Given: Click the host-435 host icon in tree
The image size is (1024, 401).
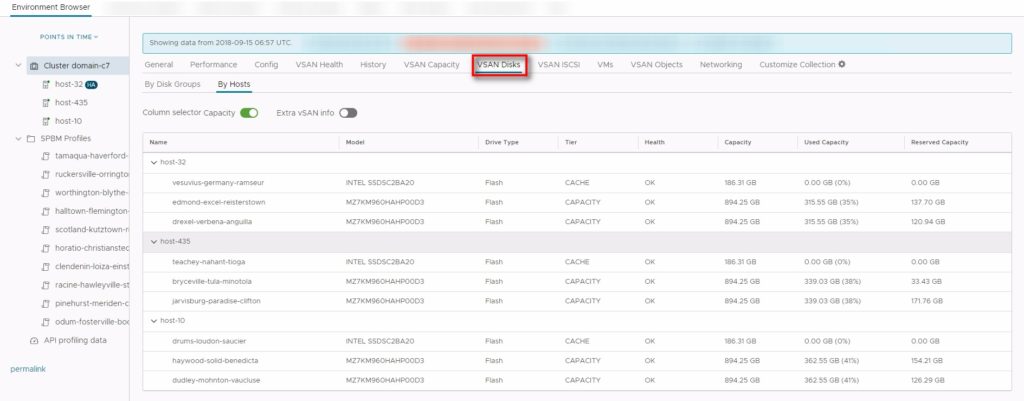Looking at the screenshot, I should [x=46, y=102].
